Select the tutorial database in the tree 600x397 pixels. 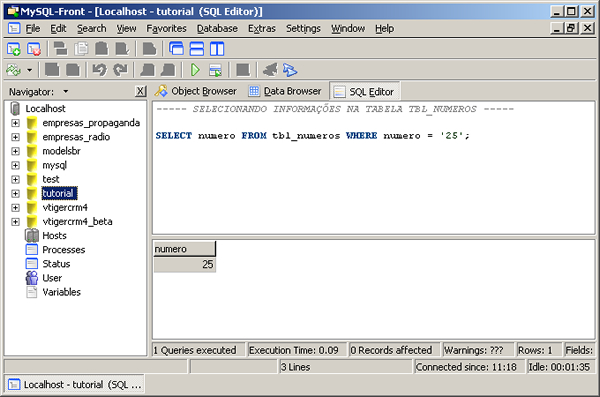59,193
